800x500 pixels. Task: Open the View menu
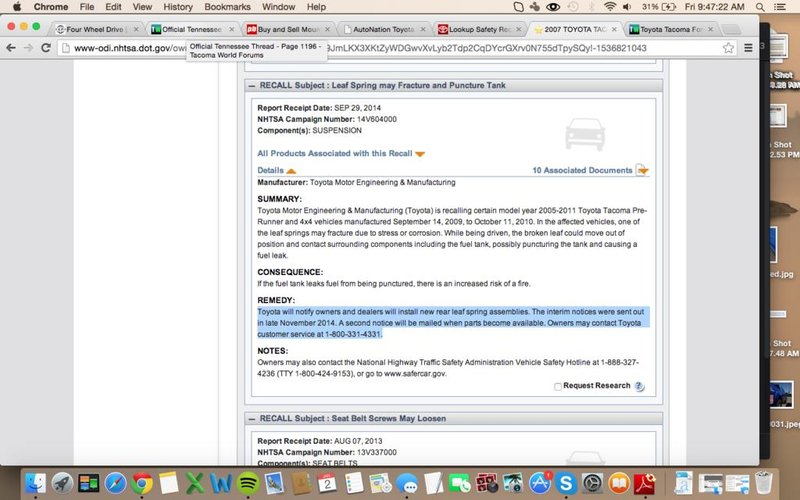click(142, 7)
